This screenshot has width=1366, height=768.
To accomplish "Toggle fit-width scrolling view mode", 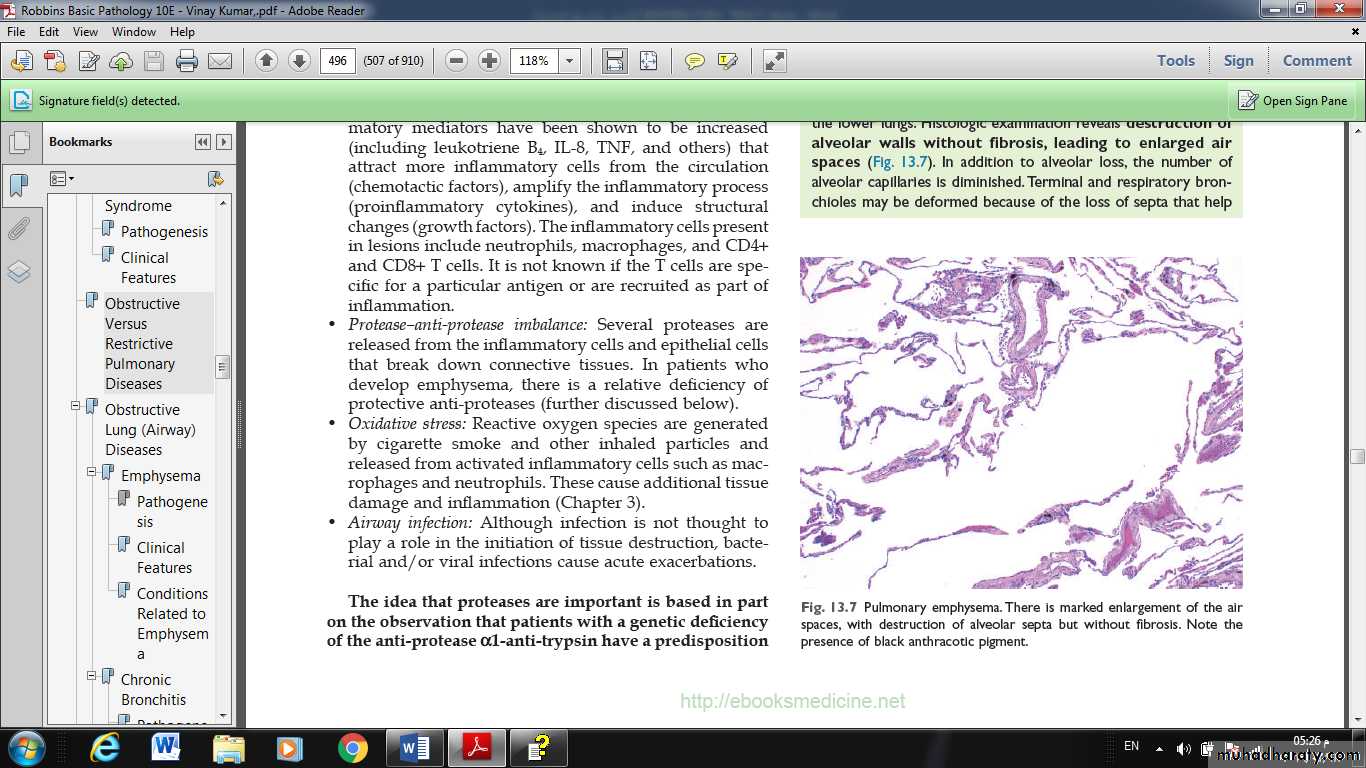I will point(614,61).
